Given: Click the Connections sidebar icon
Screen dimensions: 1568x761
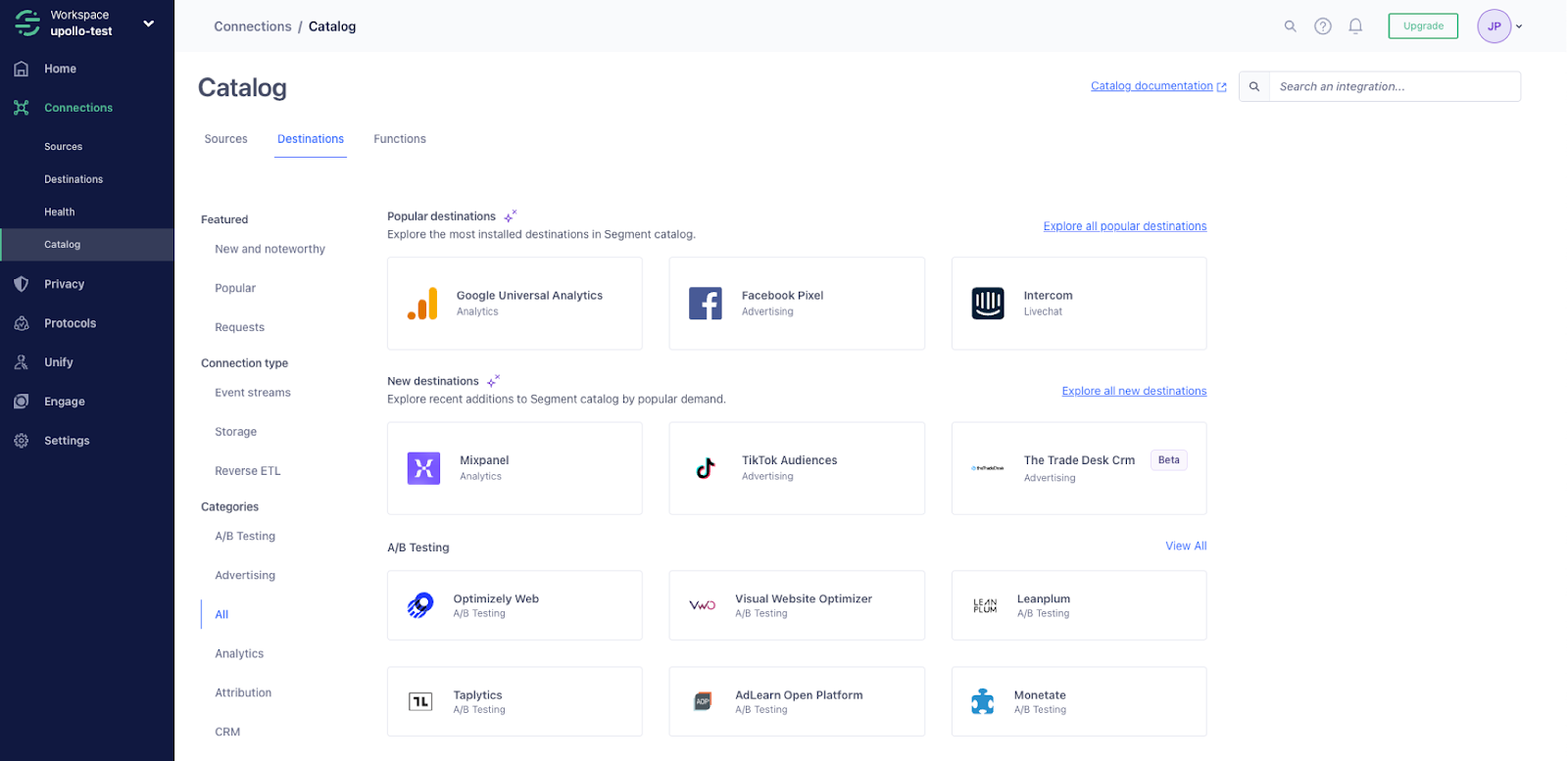Looking at the screenshot, I should click(22, 108).
